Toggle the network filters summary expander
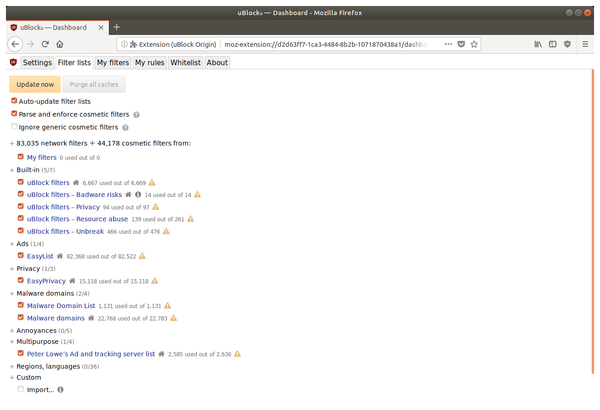 click(12, 144)
